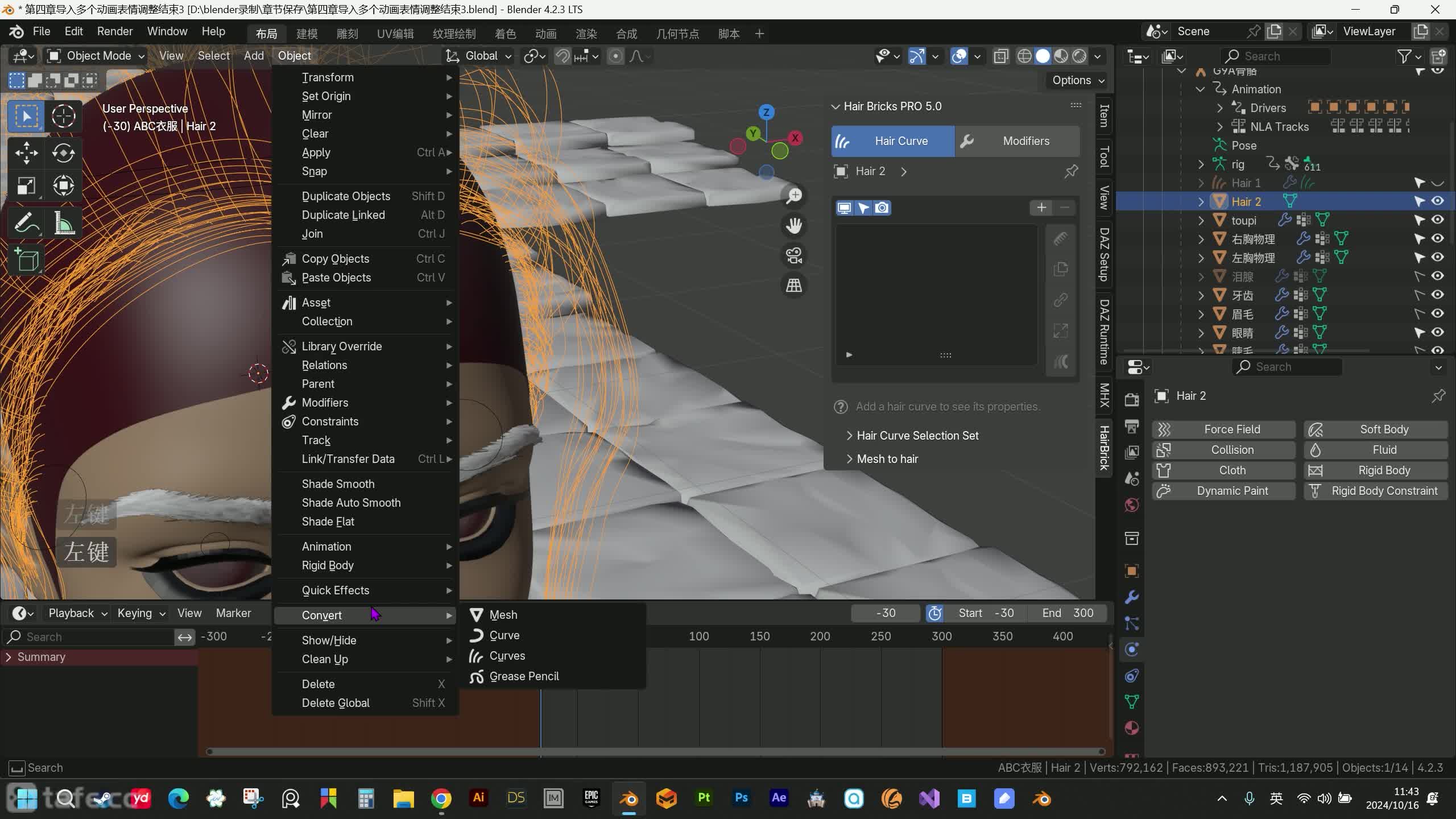Viewport: 1456px width, 819px height.
Task: Switch perspective/orthographic grid icon
Action: (794, 285)
